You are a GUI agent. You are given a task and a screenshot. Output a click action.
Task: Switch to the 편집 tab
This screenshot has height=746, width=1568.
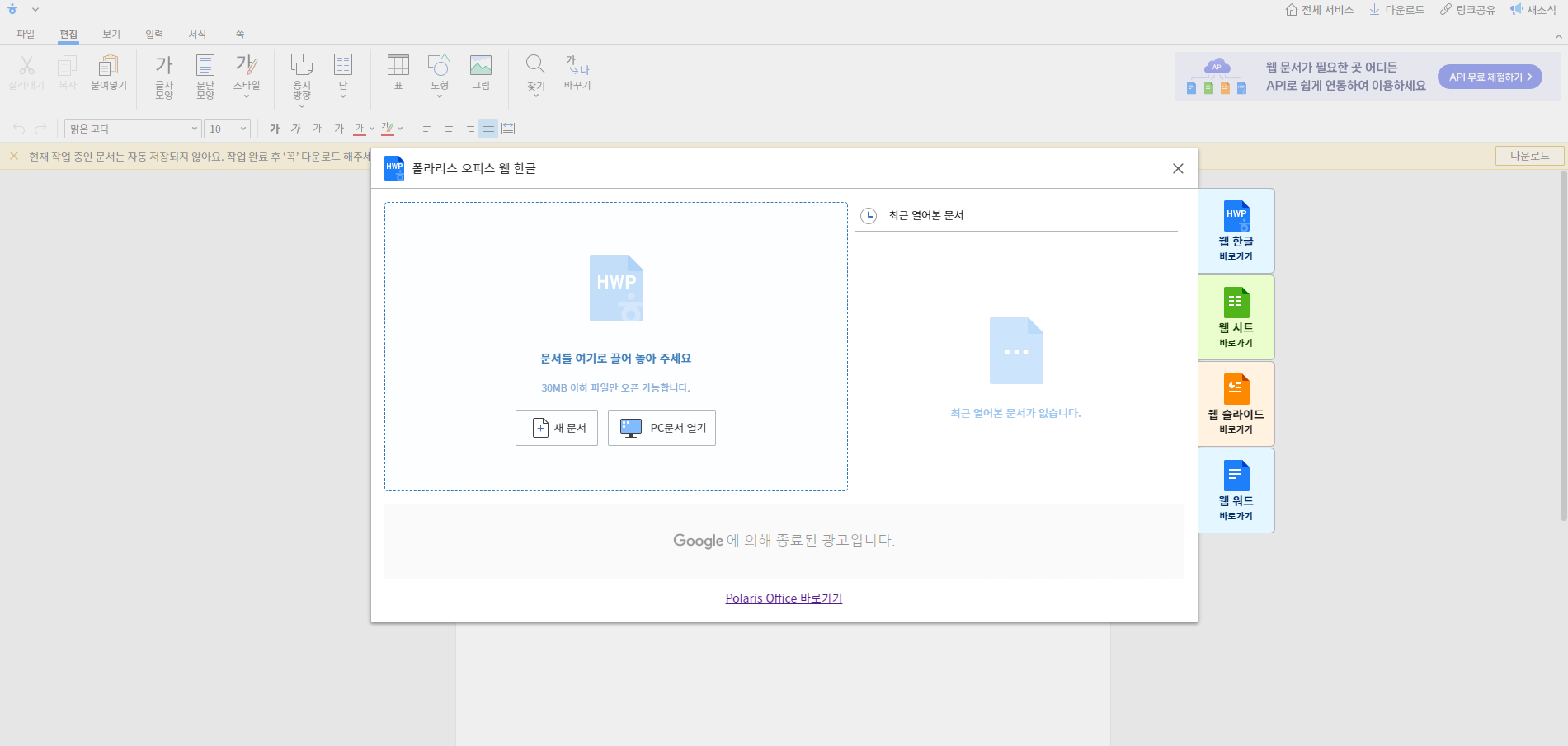68,34
